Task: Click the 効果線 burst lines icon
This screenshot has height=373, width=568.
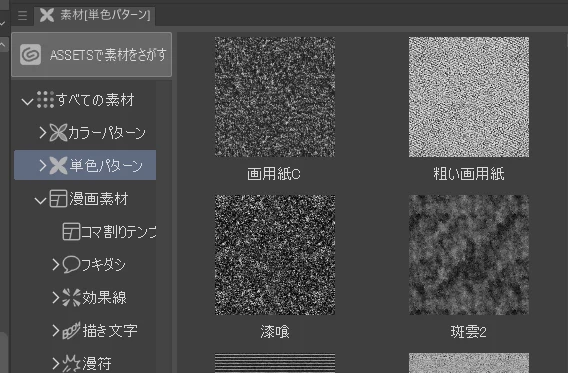Action: click(71, 298)
